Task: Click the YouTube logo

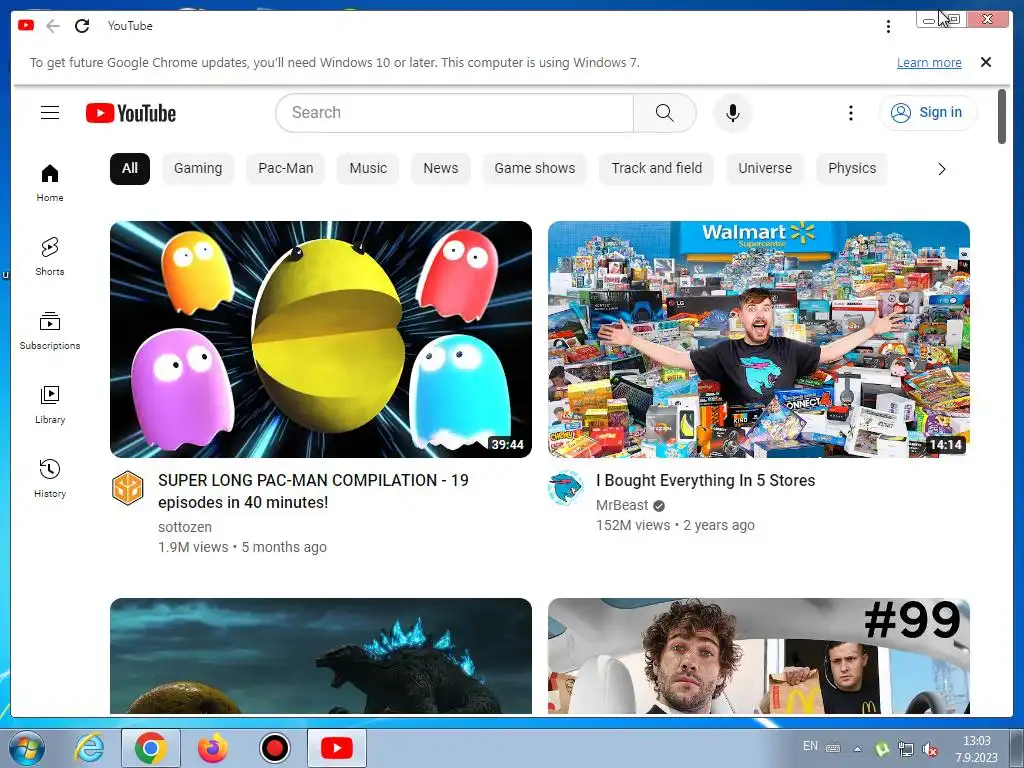Action: tap(131, 113)
